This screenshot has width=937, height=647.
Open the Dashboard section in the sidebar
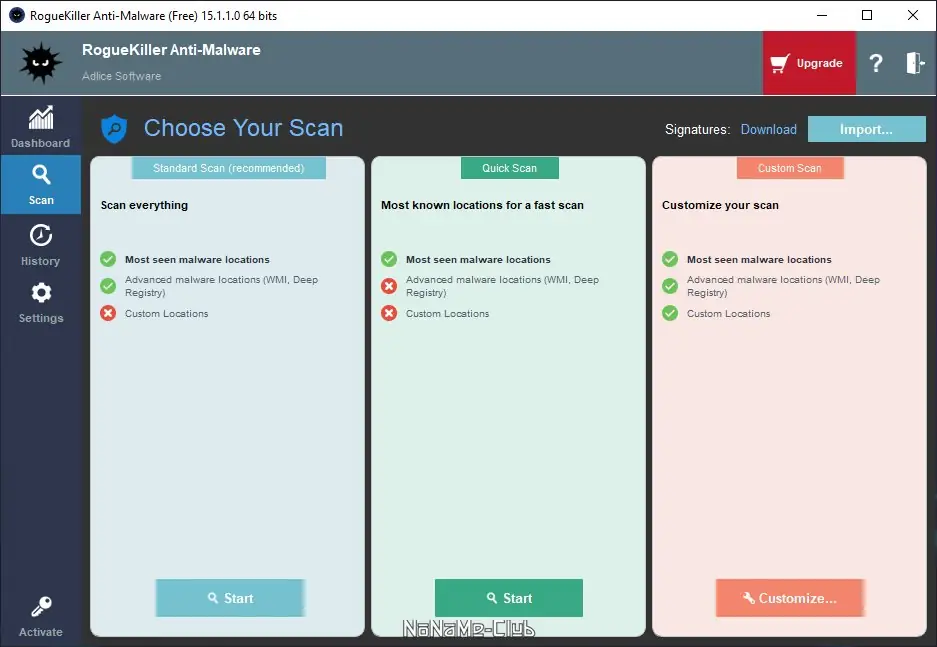pos(41,127)
